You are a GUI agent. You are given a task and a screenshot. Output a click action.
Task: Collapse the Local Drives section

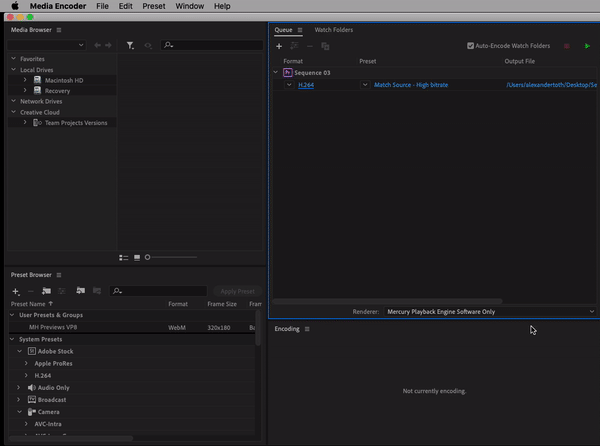click(13, 70)
